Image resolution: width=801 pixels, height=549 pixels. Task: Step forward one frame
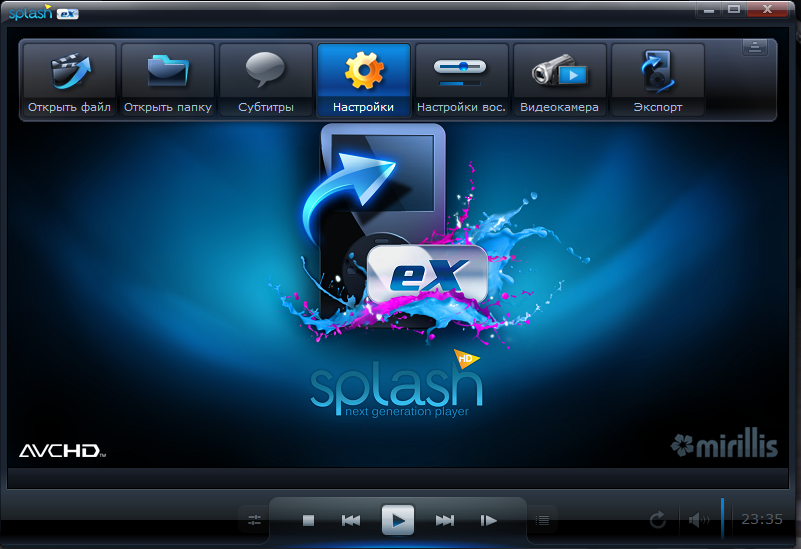(488, 520)
